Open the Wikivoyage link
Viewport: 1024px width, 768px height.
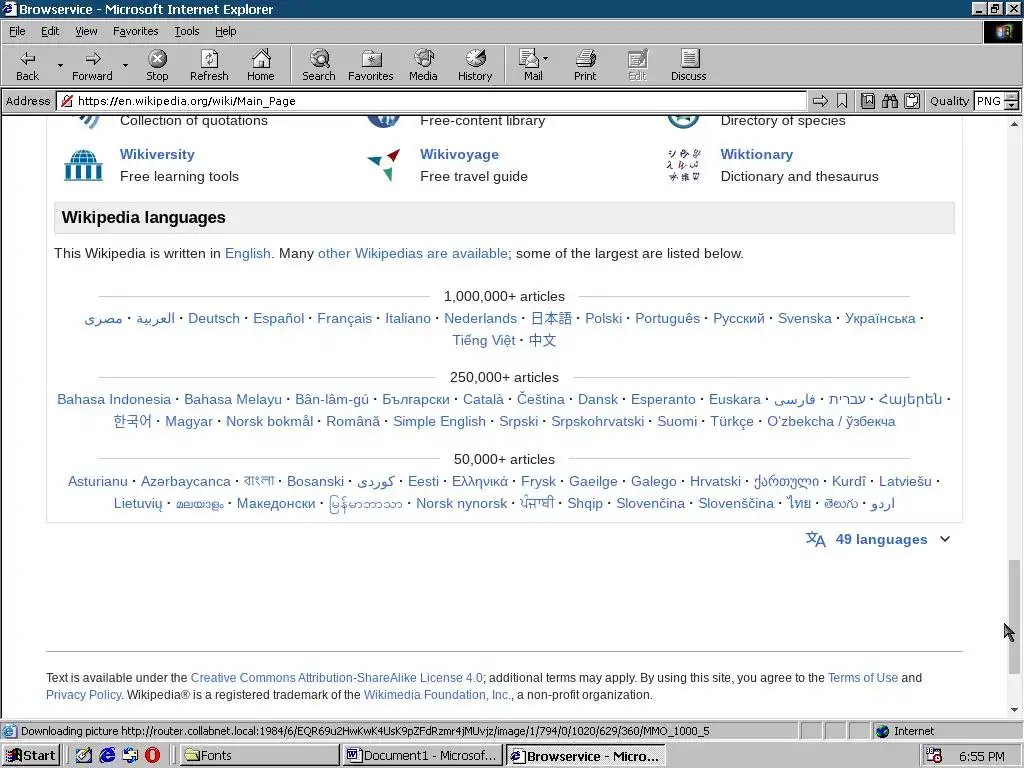click(x=459, y=154)
